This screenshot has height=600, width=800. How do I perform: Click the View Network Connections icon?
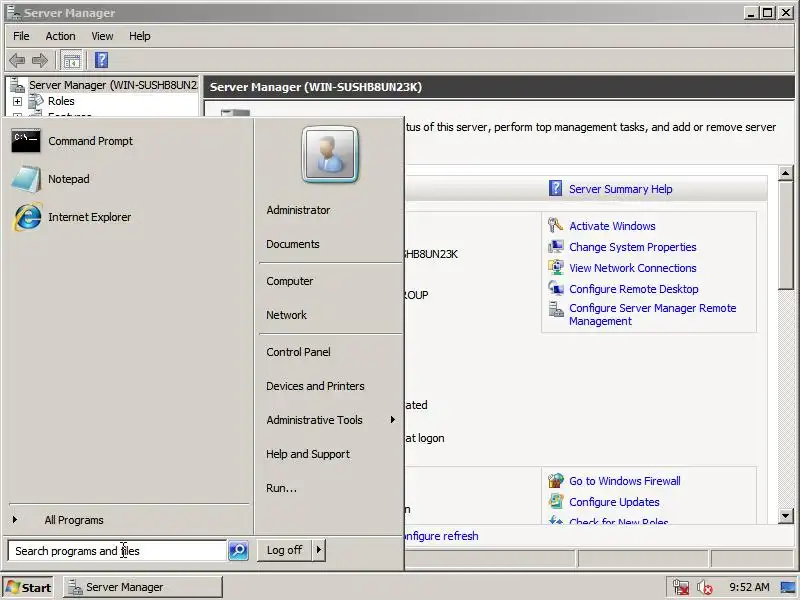tap(555, 267)
